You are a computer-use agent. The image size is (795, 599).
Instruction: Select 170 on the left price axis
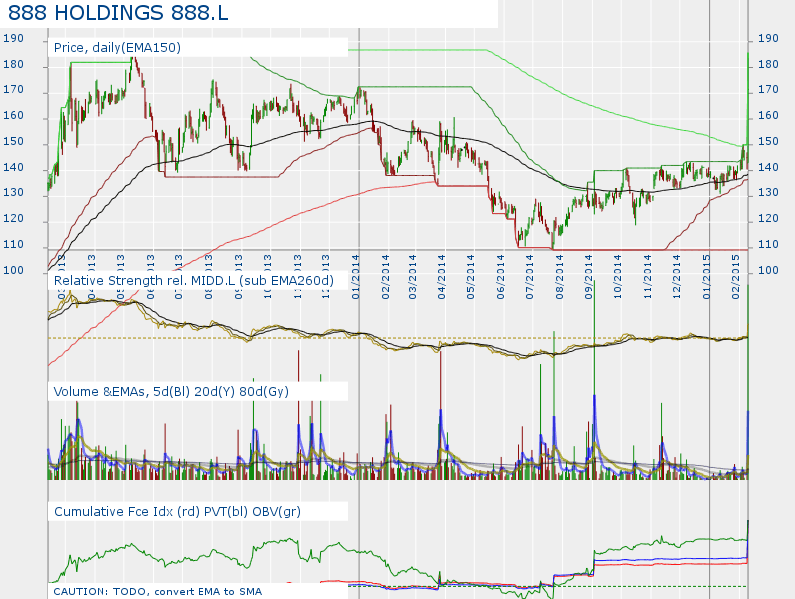click(x=13, y=90)
